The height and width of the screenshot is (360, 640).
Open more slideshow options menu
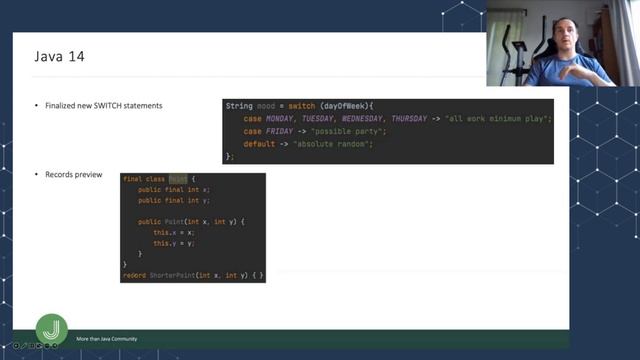(47, 346)
